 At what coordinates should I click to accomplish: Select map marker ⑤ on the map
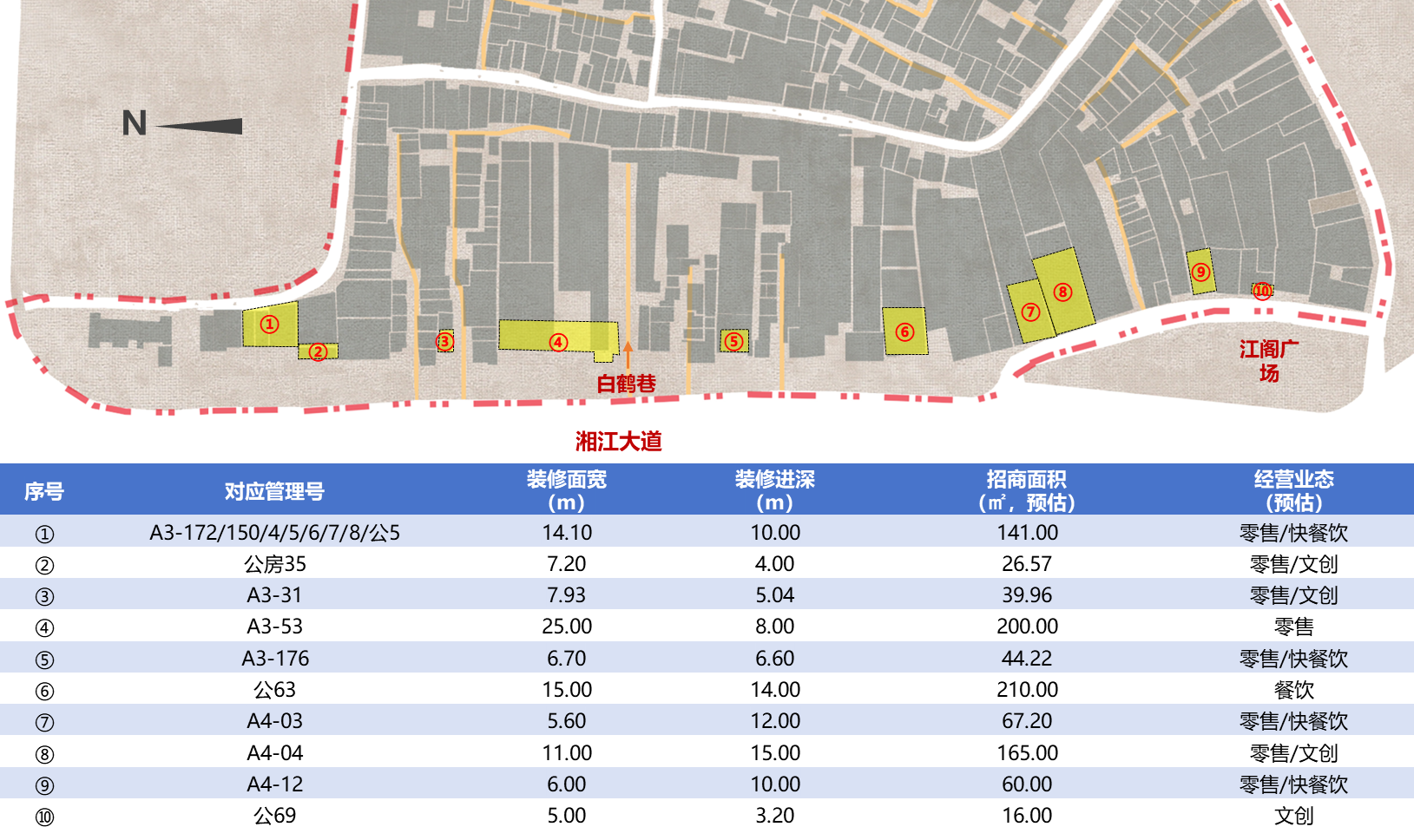pos(733,341)
